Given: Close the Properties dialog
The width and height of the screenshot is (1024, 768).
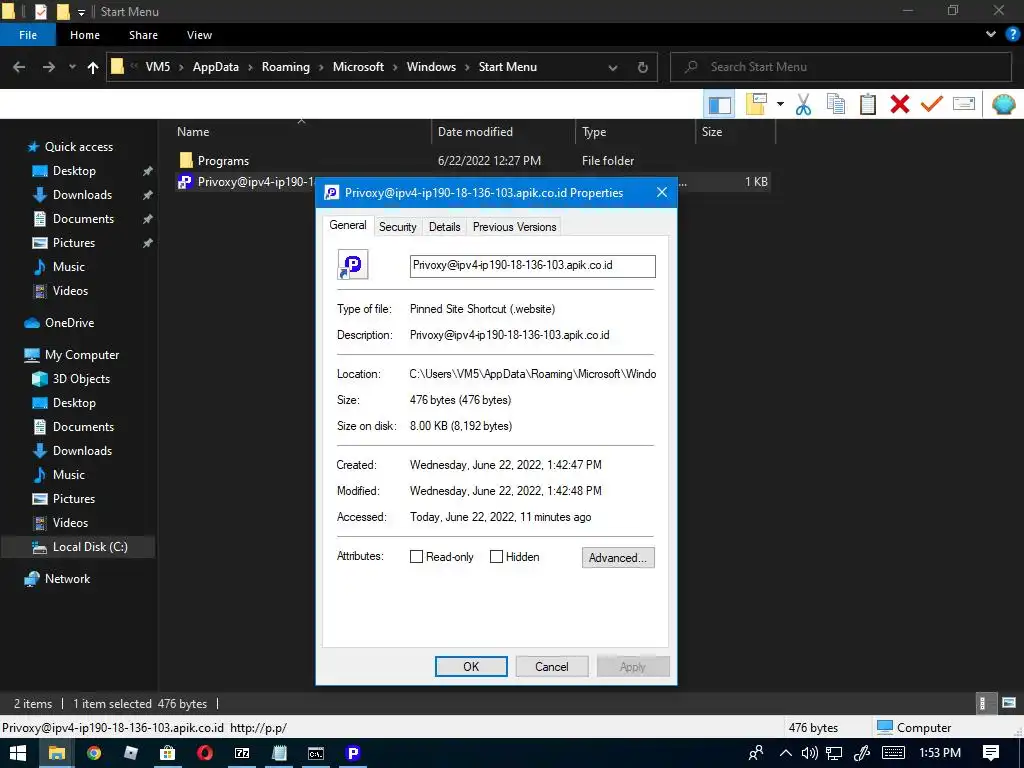Looking at the screenshot, I should click(662, 192).
